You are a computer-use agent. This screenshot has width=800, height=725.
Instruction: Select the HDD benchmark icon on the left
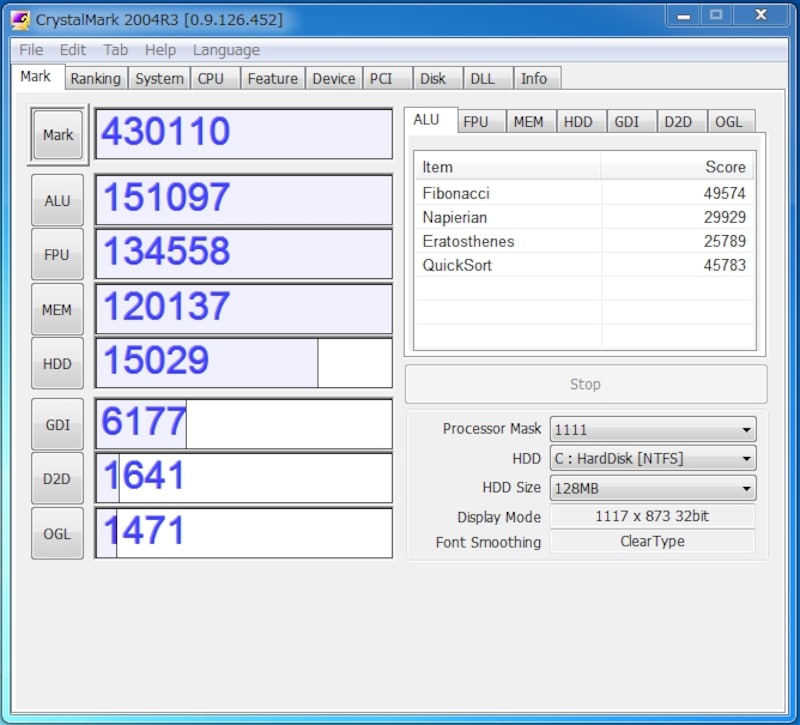[56, 363]
